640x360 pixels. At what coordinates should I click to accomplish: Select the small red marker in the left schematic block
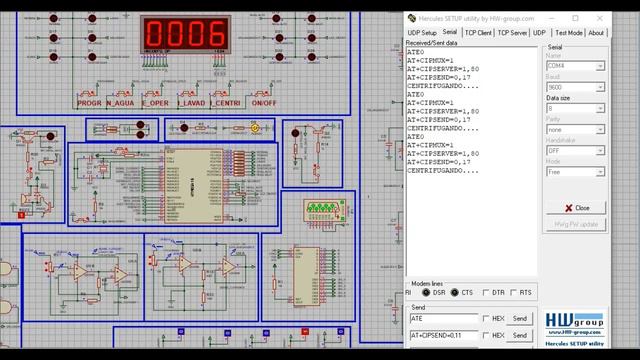click(x=22, y=215)
